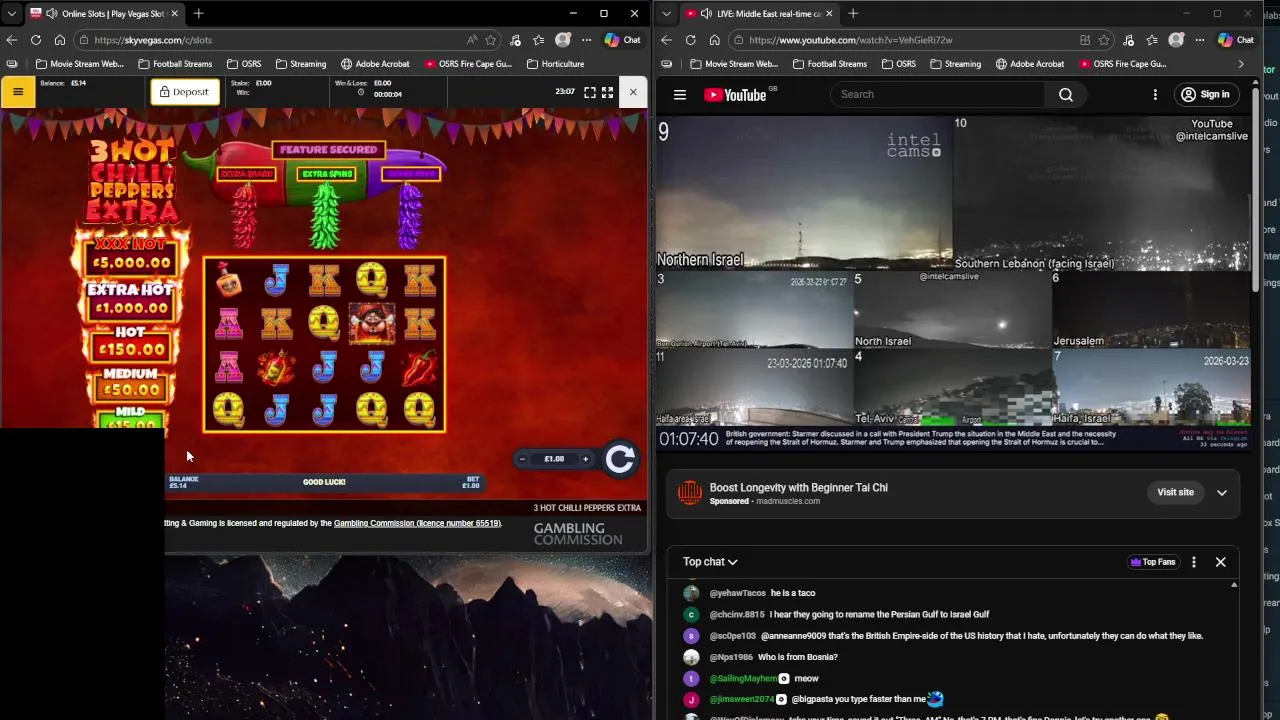
Task: Open OSRS bookmark folder in the Sky Vegas window
Action: (x=244, y=64)
